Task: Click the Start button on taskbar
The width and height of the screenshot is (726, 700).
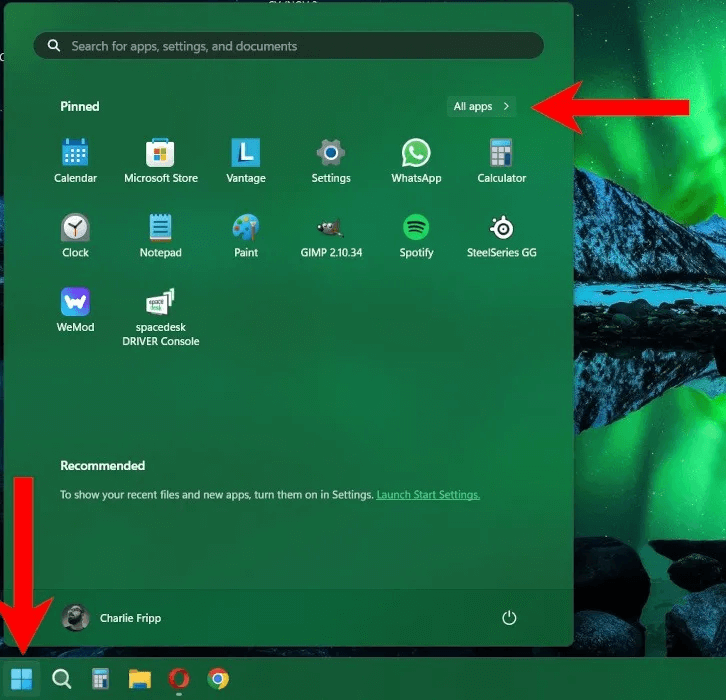Action: click(21, 679)
